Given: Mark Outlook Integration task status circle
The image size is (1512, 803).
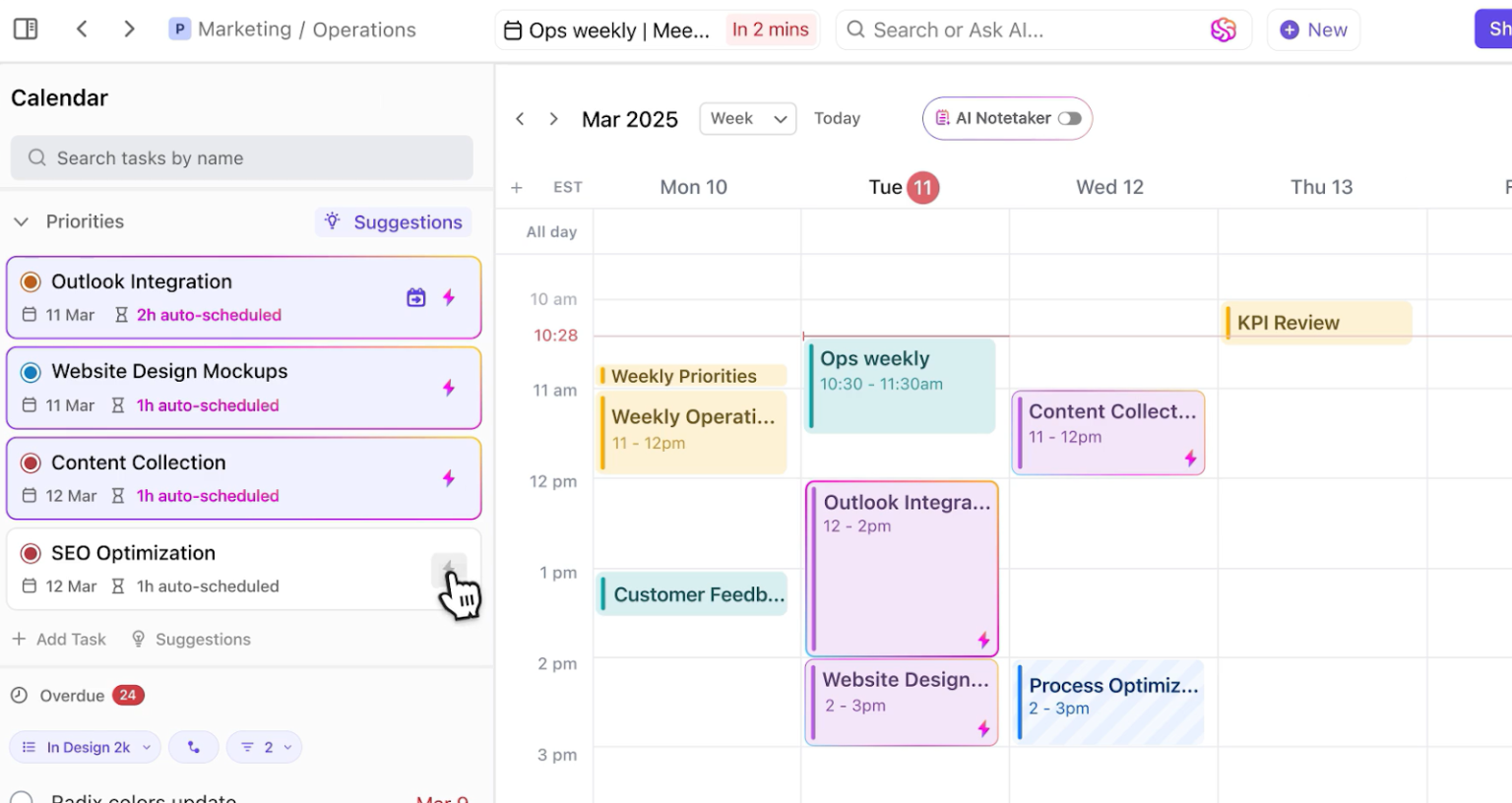Looking at the screenshot, I should click(x=31, y=282).
